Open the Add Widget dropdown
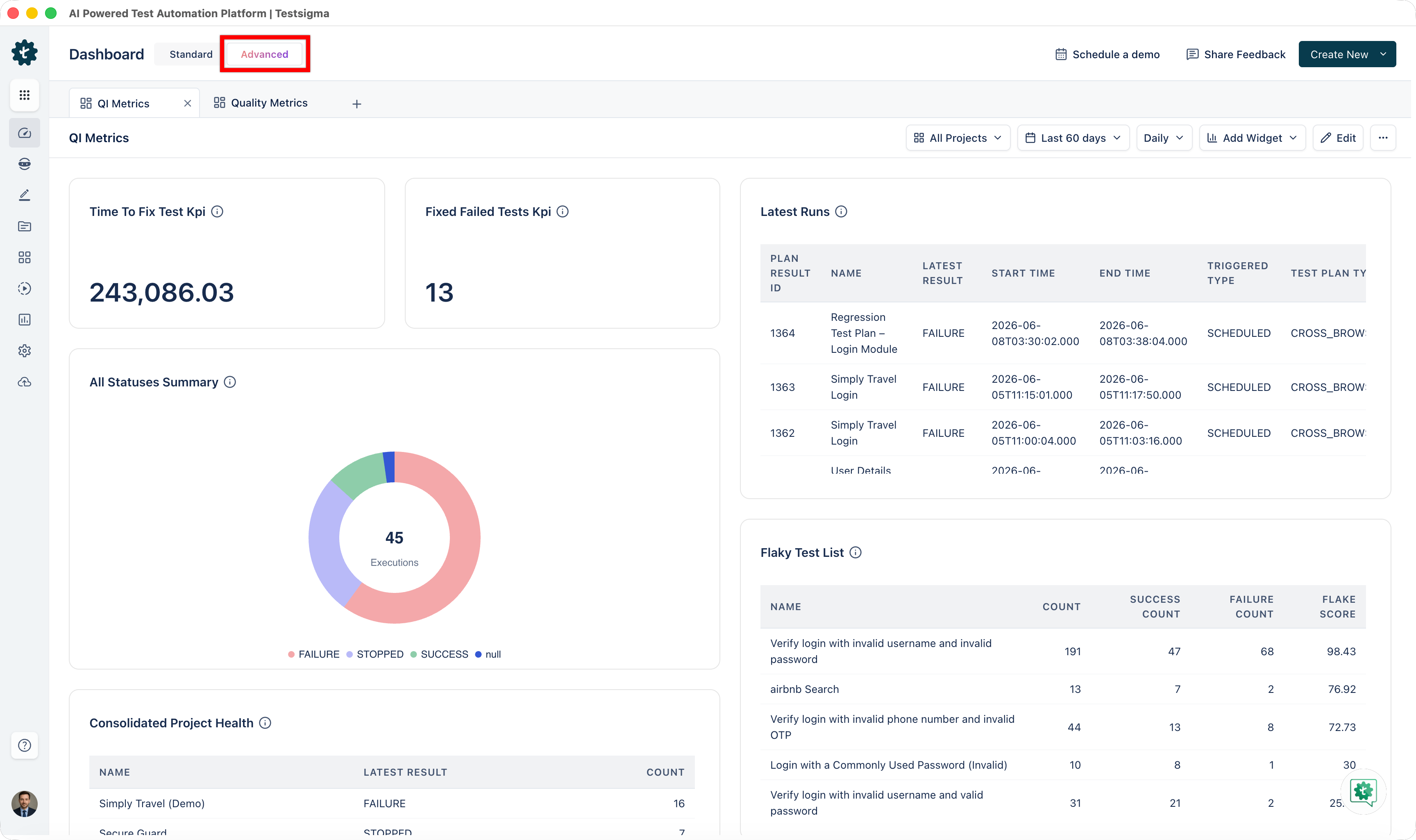 tap(1252, 138)
